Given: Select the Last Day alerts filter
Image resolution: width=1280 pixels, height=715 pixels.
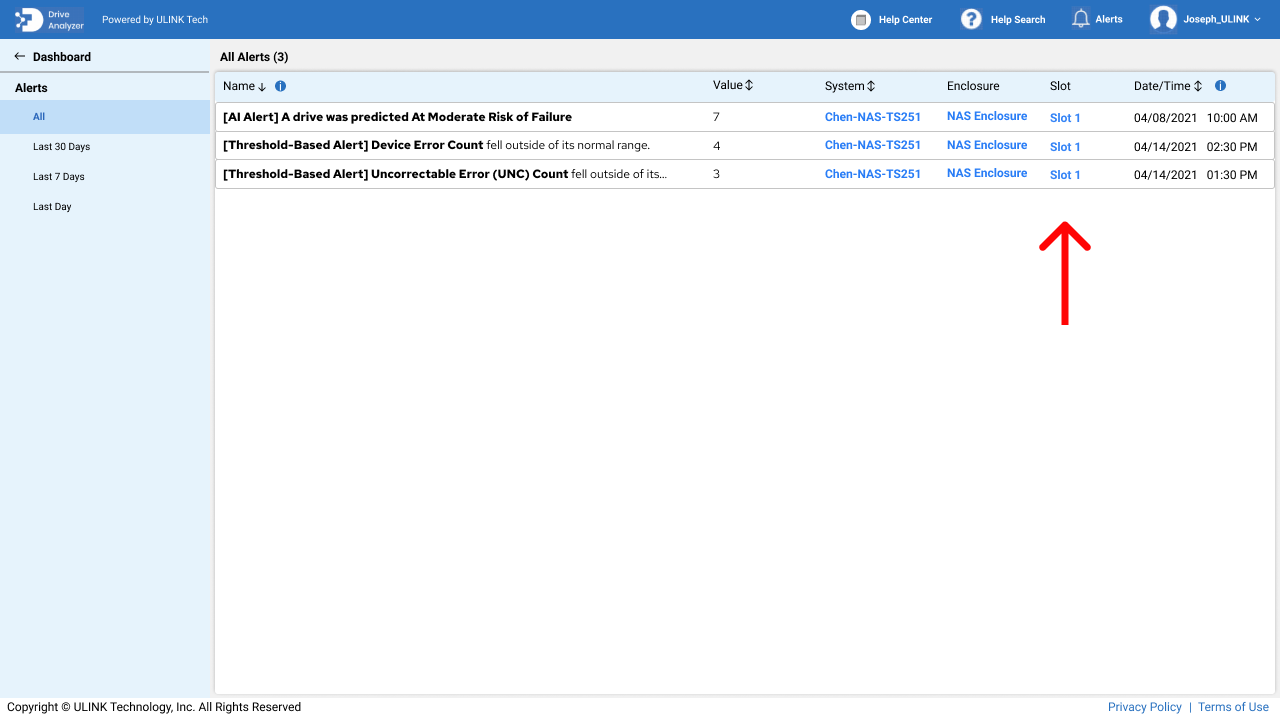Looking at the screenshot, I should (52, 207).
